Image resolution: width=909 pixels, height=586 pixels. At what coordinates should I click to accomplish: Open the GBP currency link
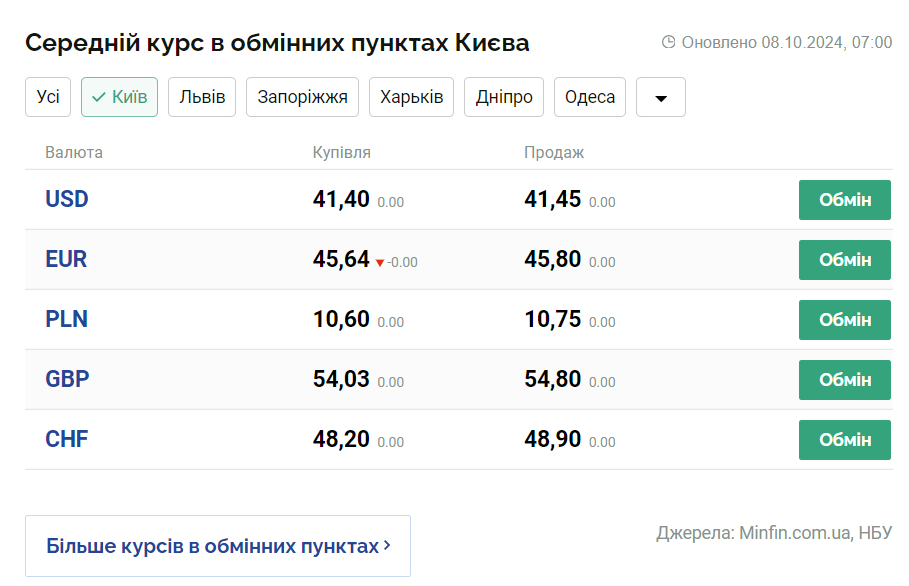click(x=67, y=379)
